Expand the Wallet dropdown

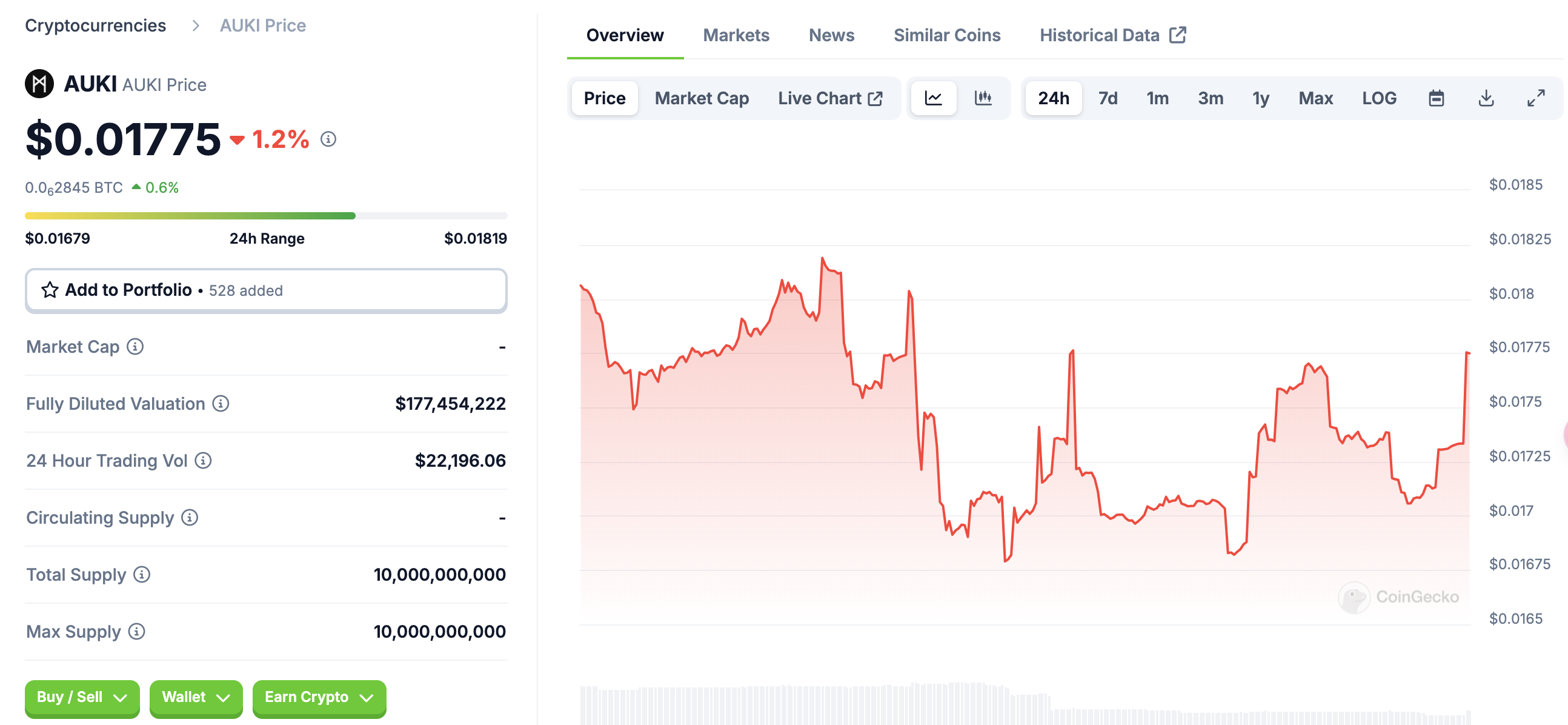point(195,697)
